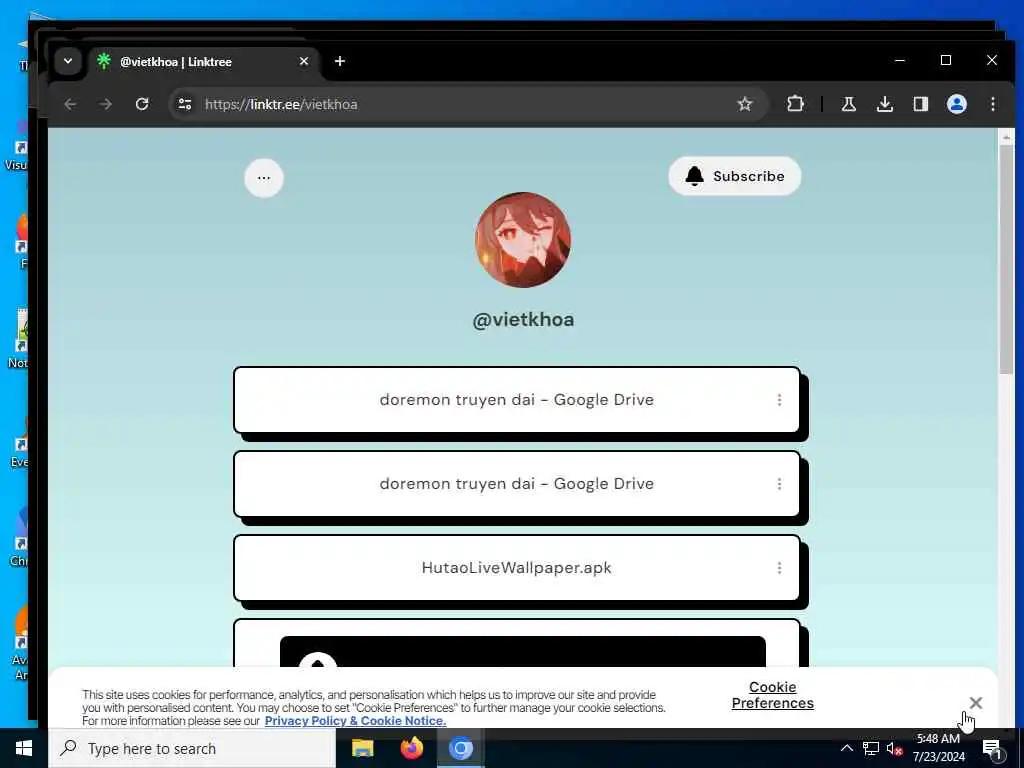Switch to Chrome taskbar icon
Screen dimensions: 1024x768
pos(460,748)
